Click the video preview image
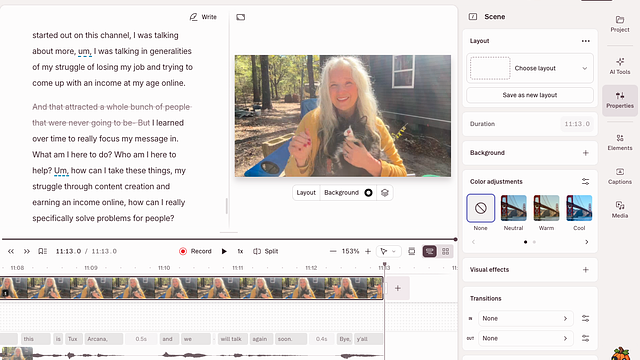The image size is (640, 360). pyautogui.click(x=343, y=116)
